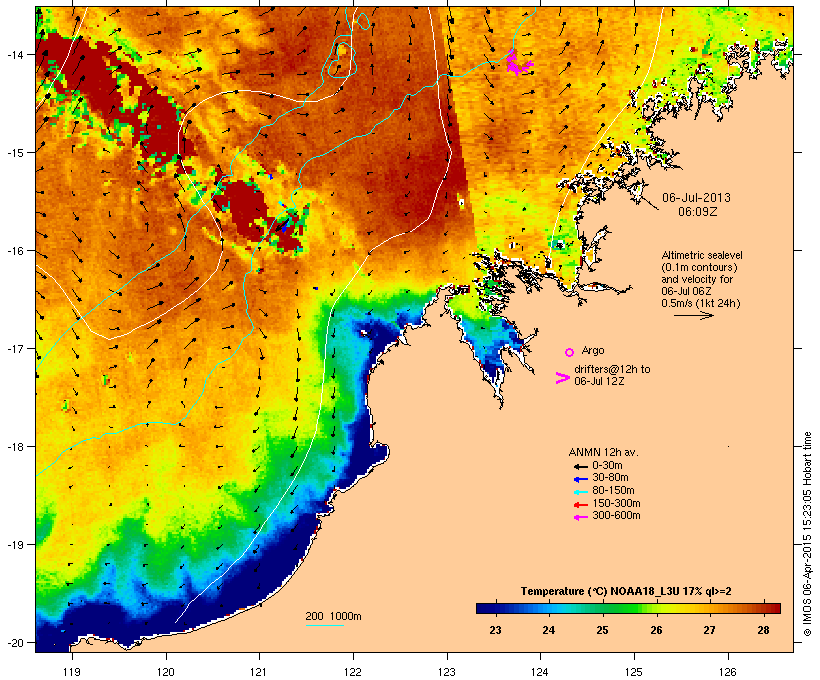Click the '23' color bar tick label
The width and height of the screenshot is (820, 680).
[x=495, y=630]
